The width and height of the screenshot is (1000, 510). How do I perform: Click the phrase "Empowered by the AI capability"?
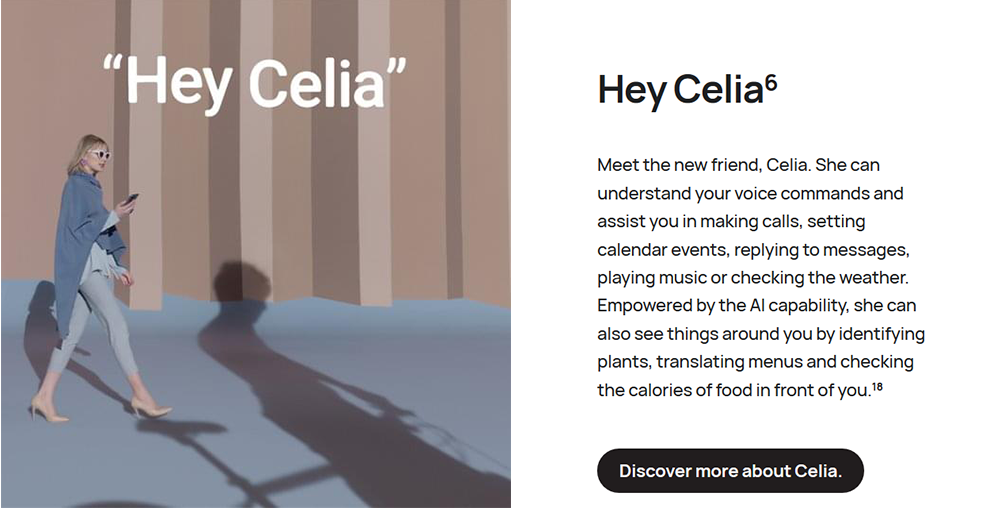pyautogui.click(x=721, y=305)
